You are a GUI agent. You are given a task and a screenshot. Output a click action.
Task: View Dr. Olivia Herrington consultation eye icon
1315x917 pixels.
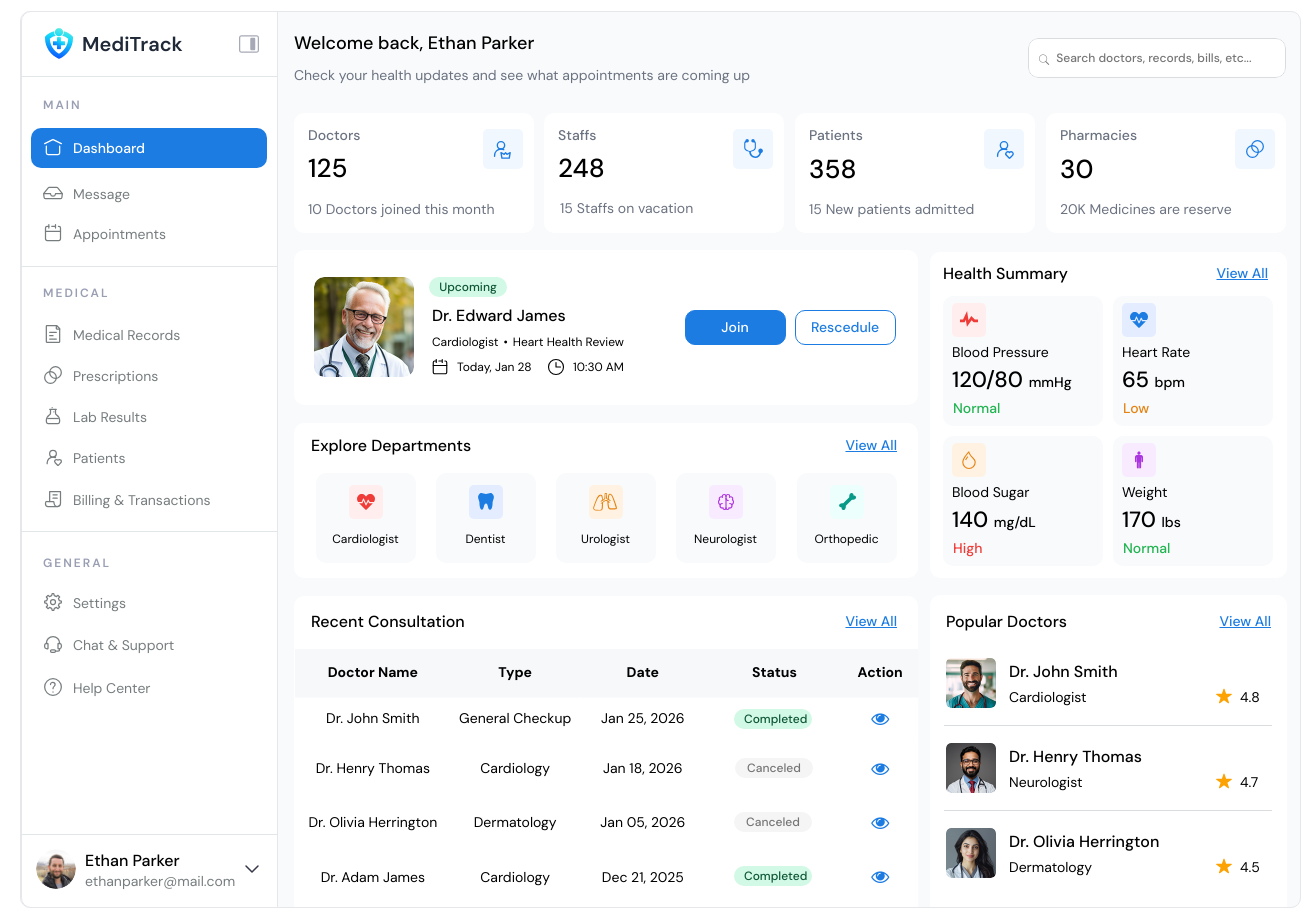[x=880, y=823]
